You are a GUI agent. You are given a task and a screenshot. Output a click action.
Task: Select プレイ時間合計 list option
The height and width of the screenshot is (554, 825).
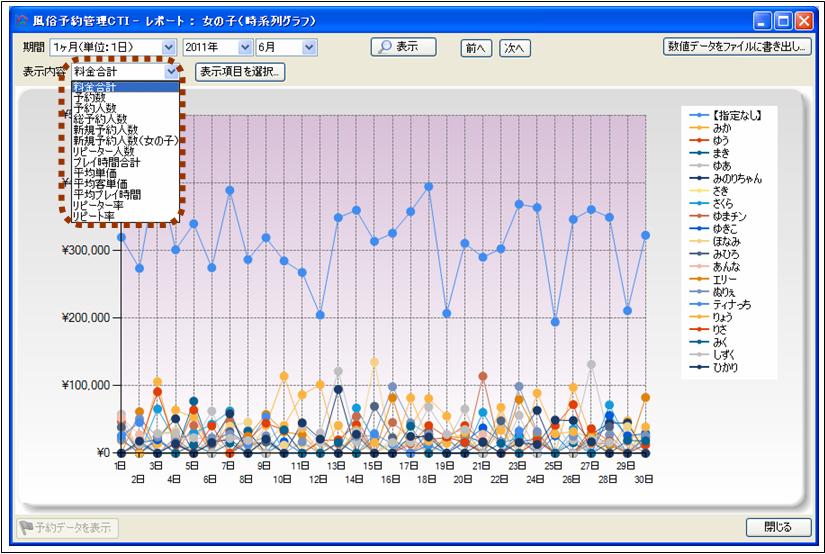106,162
